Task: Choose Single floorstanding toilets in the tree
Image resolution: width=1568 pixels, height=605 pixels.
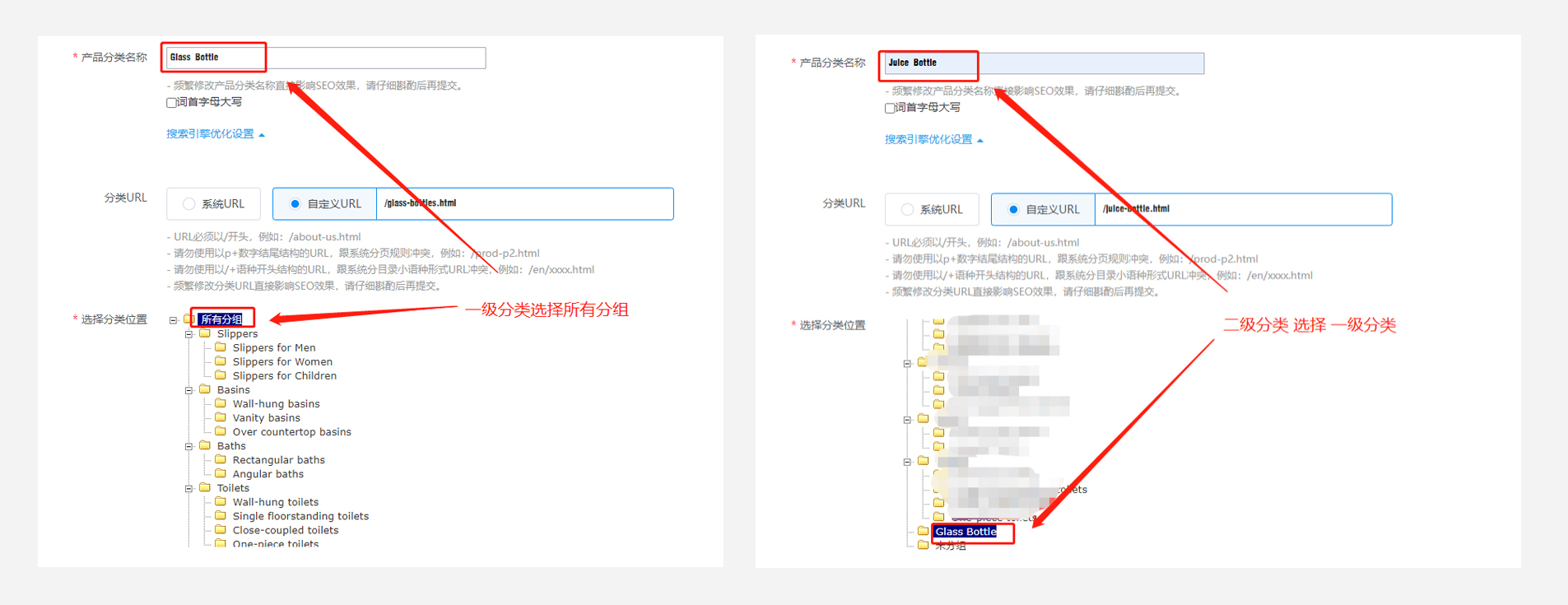Action: coord(300,516)
